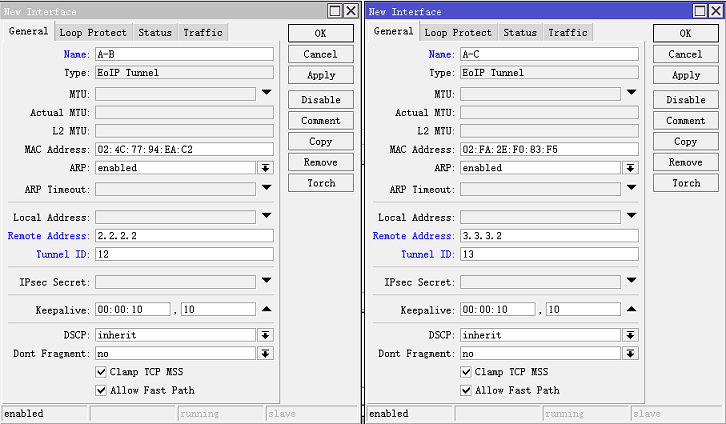Open Traffic tab in A-C window
This screenshot has width=726, height=424.
coord(567,33)
